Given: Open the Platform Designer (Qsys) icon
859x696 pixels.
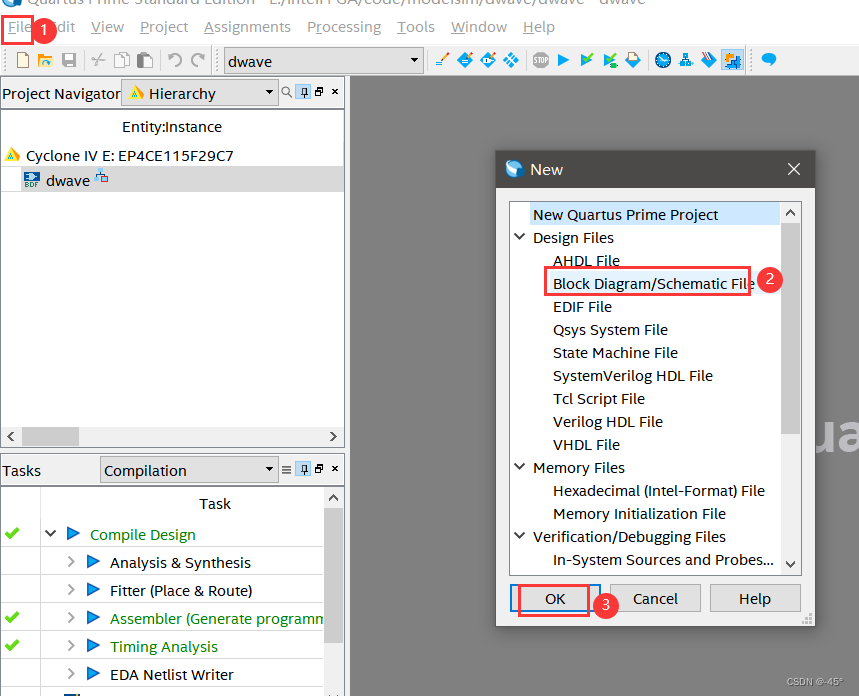Looking at the screenshot, I should 732,60.
